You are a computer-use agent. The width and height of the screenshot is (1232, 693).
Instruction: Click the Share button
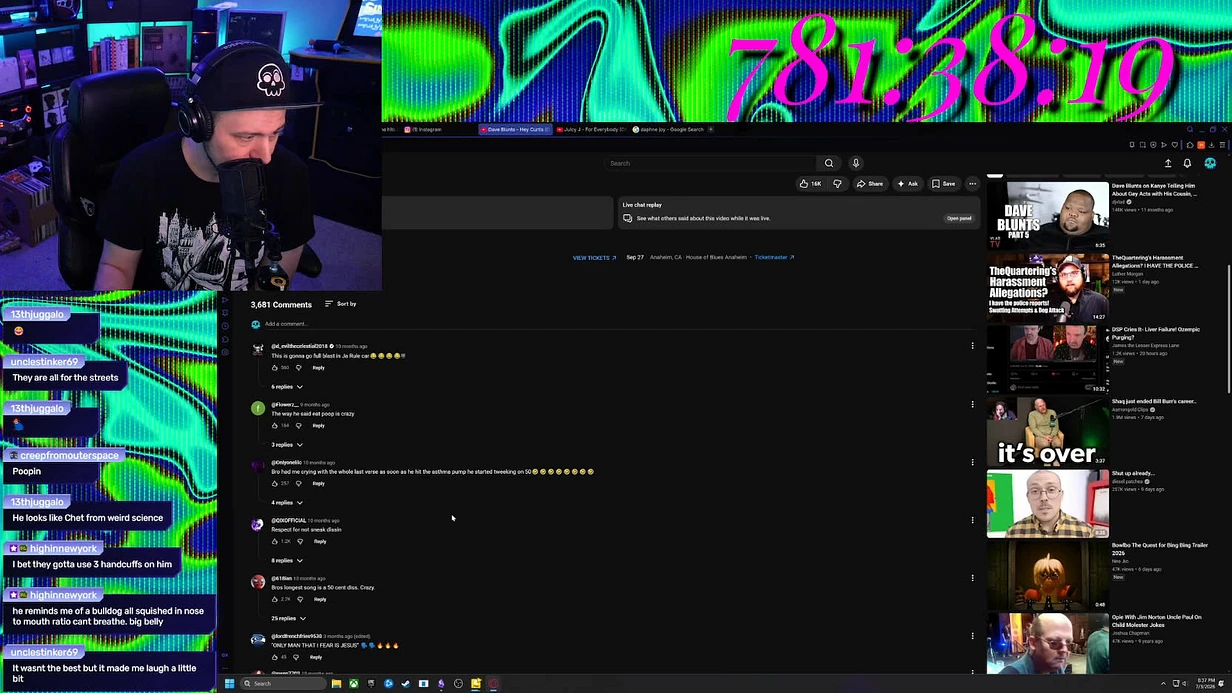[x=869, y=184]
